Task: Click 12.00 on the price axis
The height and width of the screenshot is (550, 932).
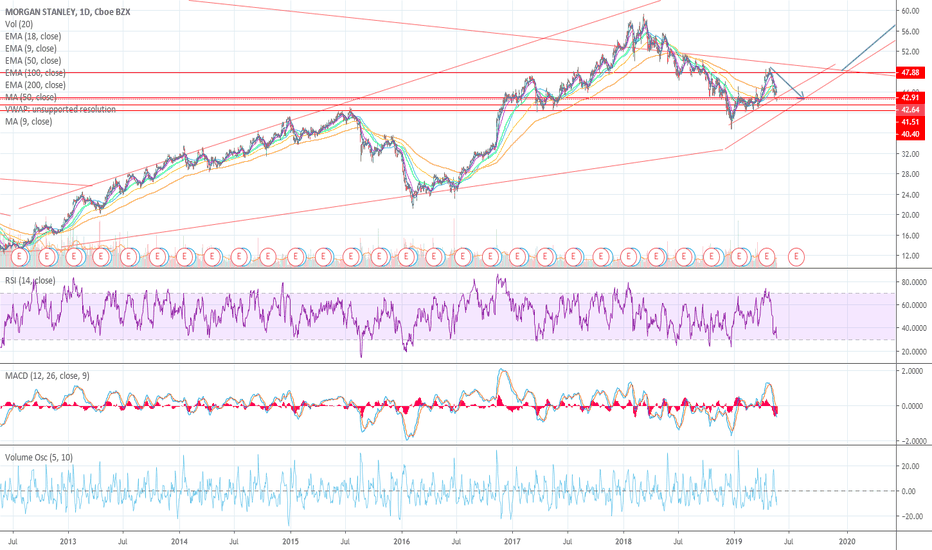Action: 910,256
